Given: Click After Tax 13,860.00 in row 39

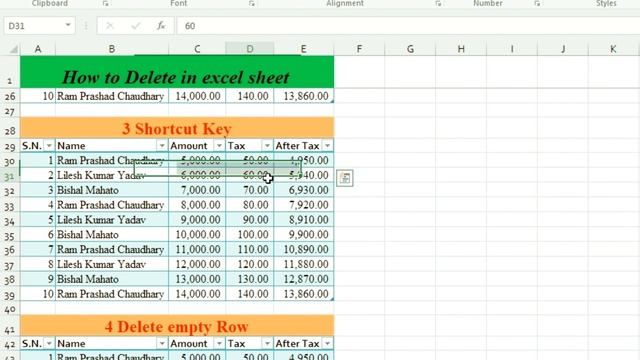Looking at the screenshot, I should [304, 294].
